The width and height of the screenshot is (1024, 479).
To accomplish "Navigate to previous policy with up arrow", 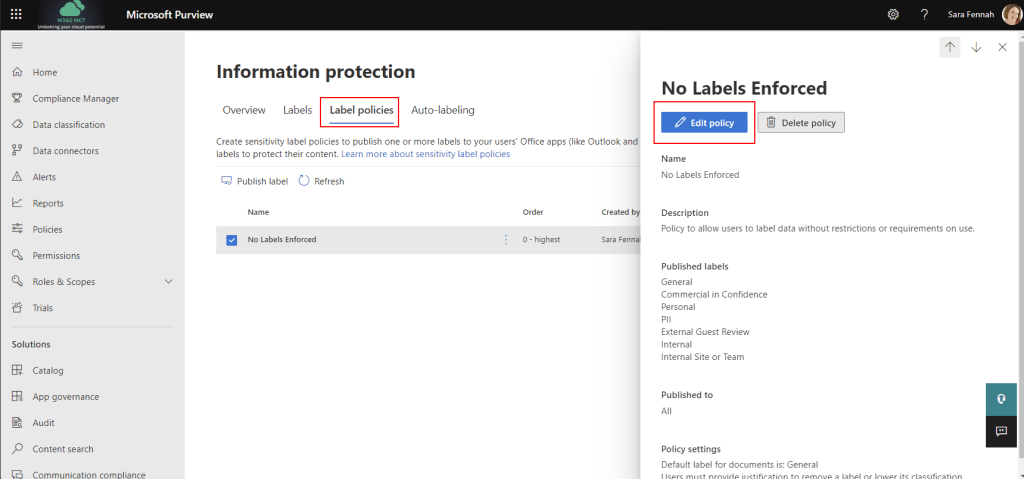I will [x=949, y=47].
